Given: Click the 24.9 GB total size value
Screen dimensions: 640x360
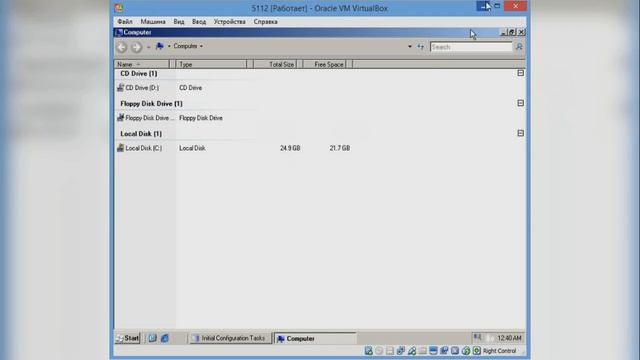Looking at the screenshot, I should click(290, 148).
